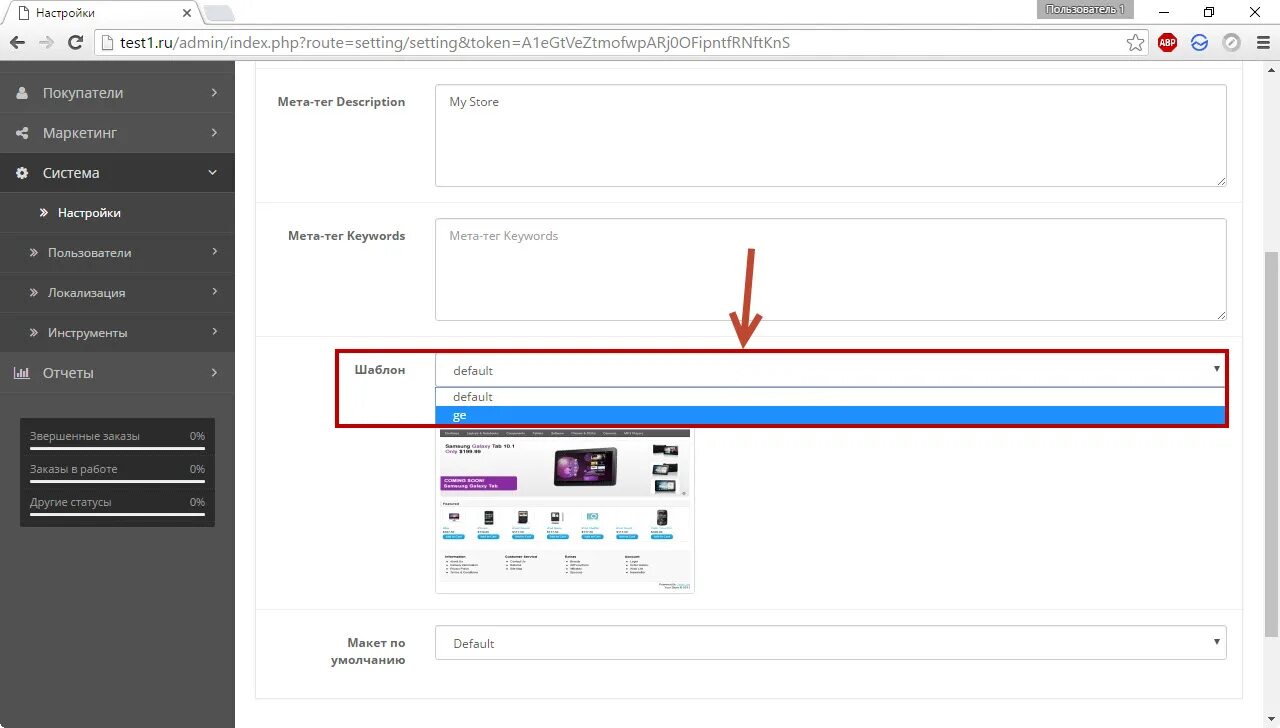The image size is (1280, 728).
Task: Open Локализация menu item
Action: pyautogui.click(x=117, y=293)
